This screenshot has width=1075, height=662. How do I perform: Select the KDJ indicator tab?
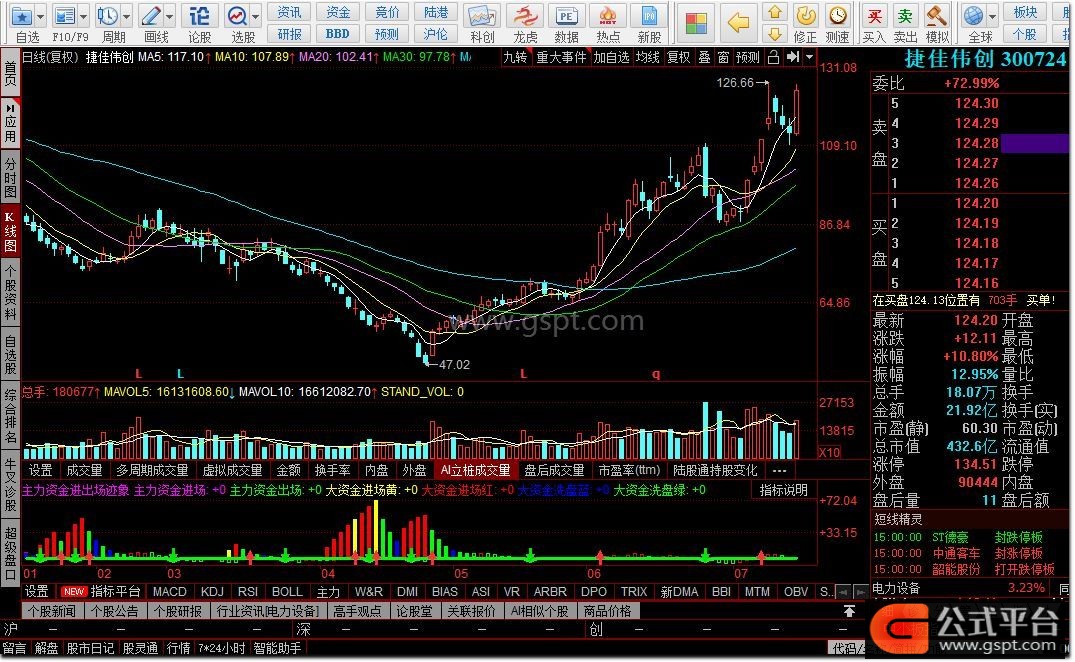point(213,592)
